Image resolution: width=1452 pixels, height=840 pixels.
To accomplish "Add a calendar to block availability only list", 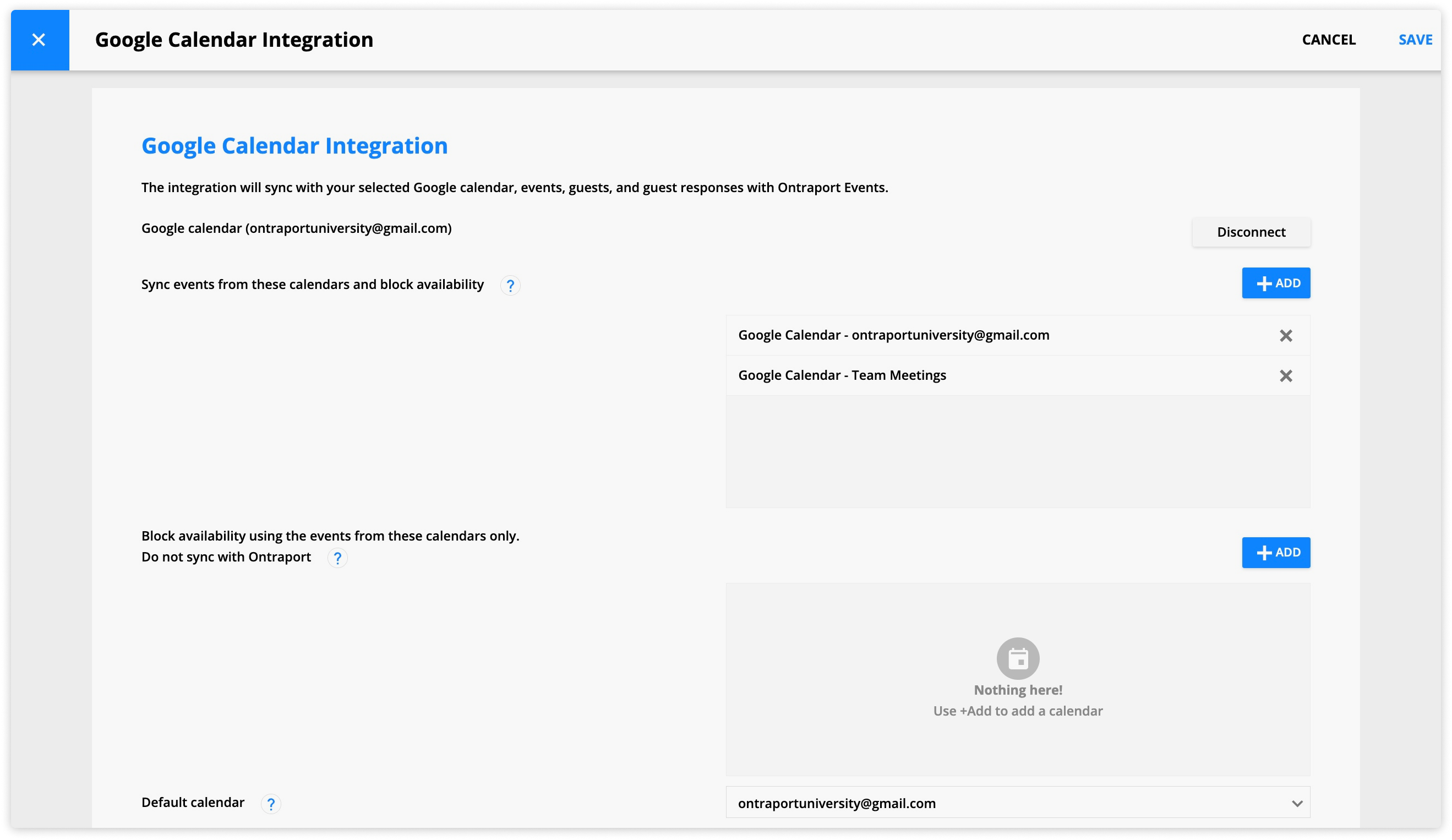I will pos(1276,553).
